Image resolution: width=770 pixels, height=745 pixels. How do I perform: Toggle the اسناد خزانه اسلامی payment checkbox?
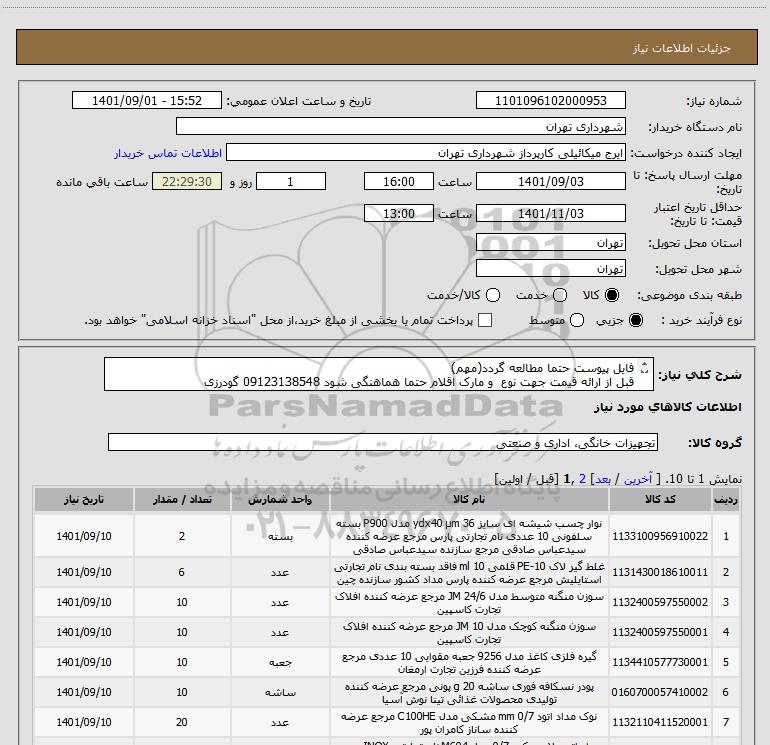(485, 320)
